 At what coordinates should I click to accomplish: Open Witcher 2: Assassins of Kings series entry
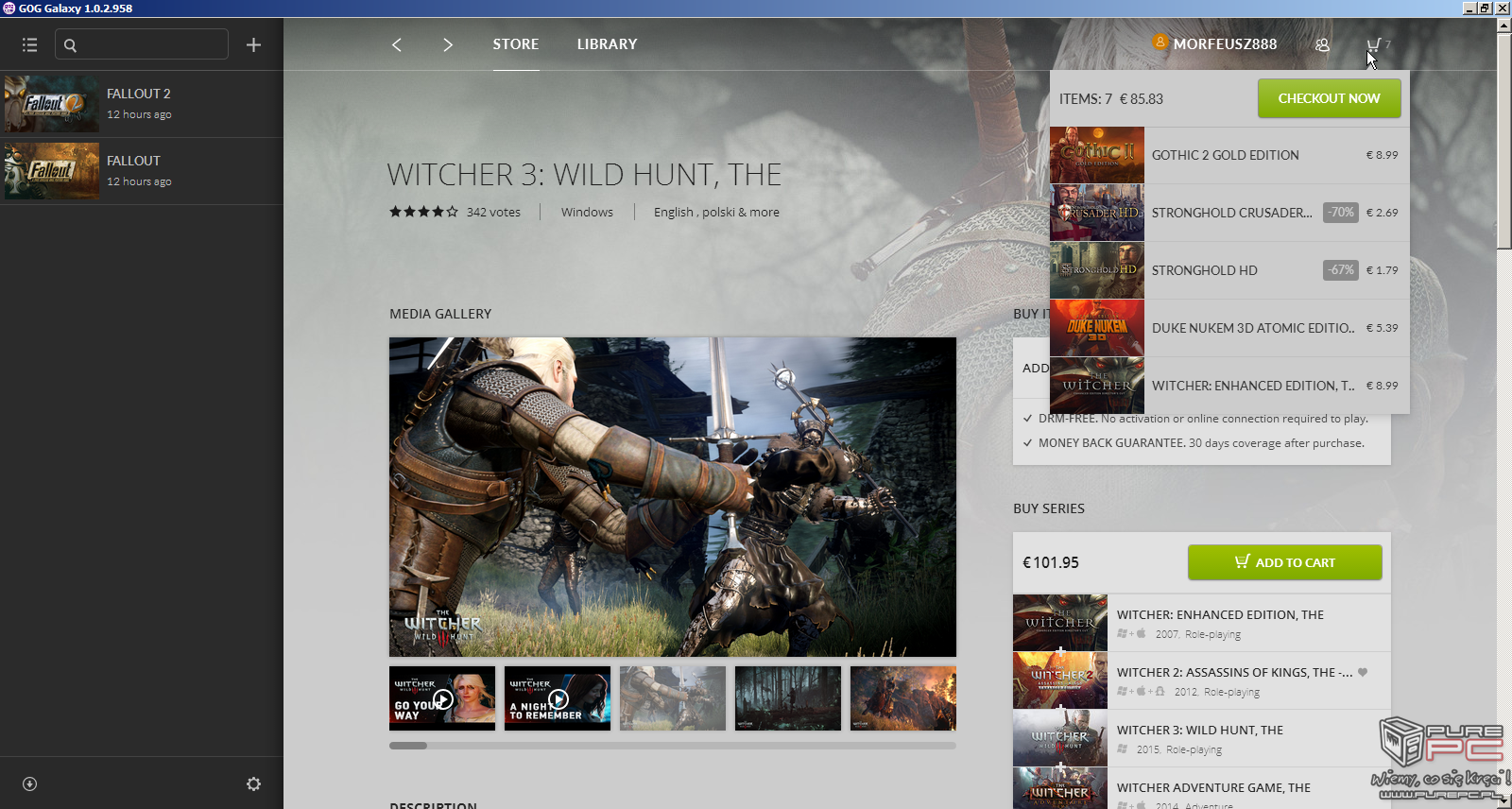tap(1202, 680)
